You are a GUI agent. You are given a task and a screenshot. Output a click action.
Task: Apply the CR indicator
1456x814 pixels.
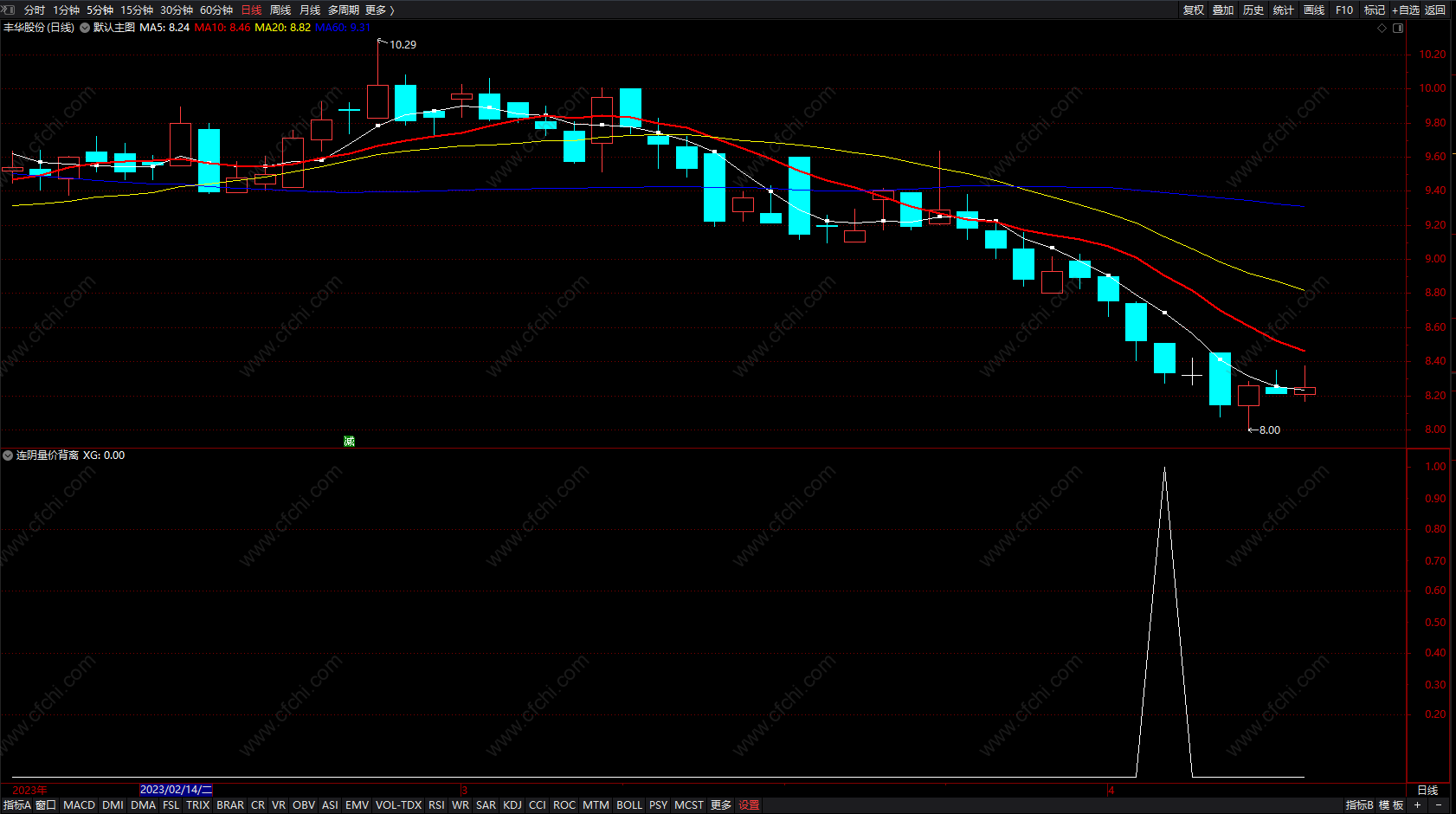point(258,804)
